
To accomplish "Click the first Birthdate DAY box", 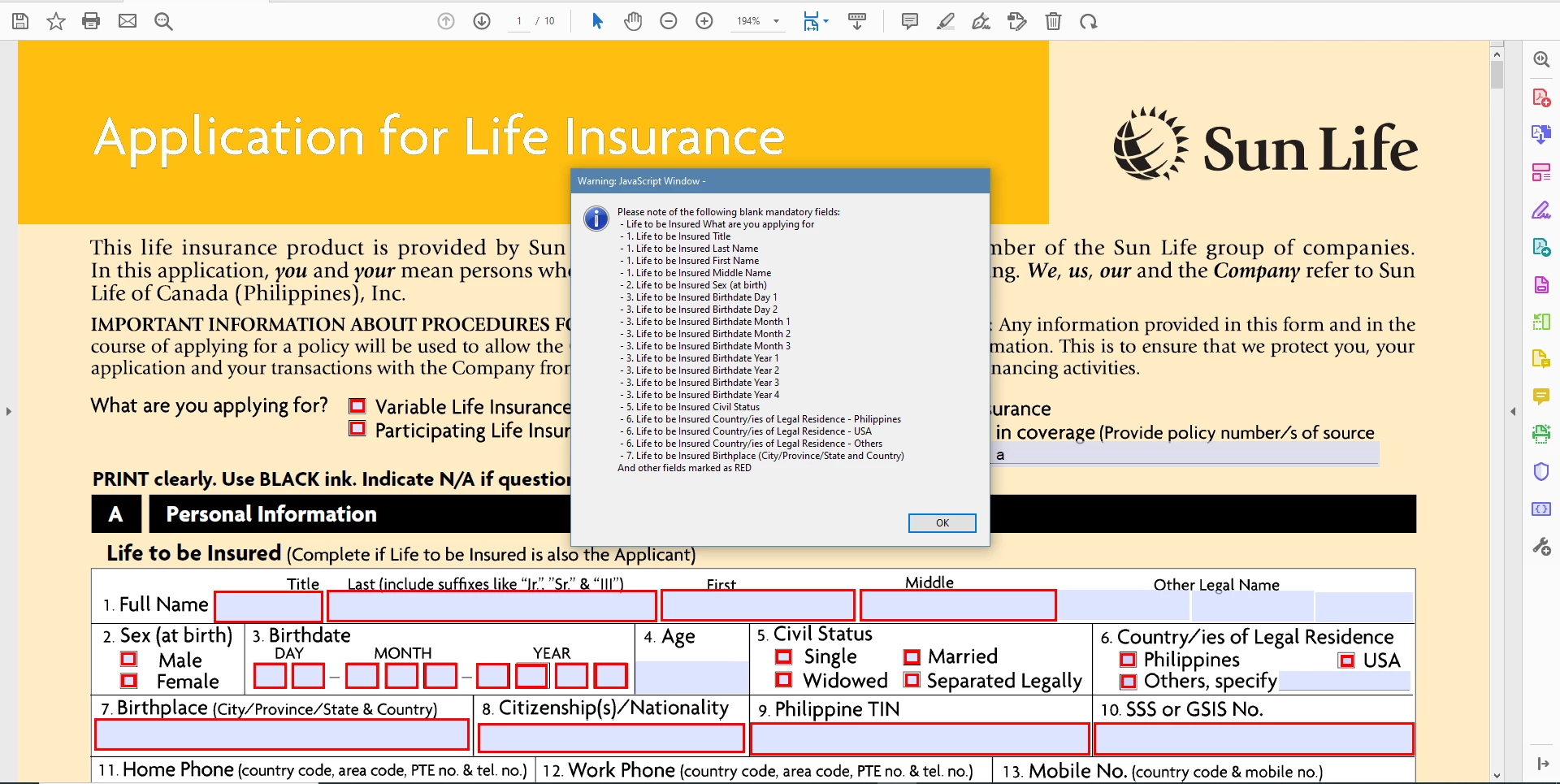I will (270, 676).
